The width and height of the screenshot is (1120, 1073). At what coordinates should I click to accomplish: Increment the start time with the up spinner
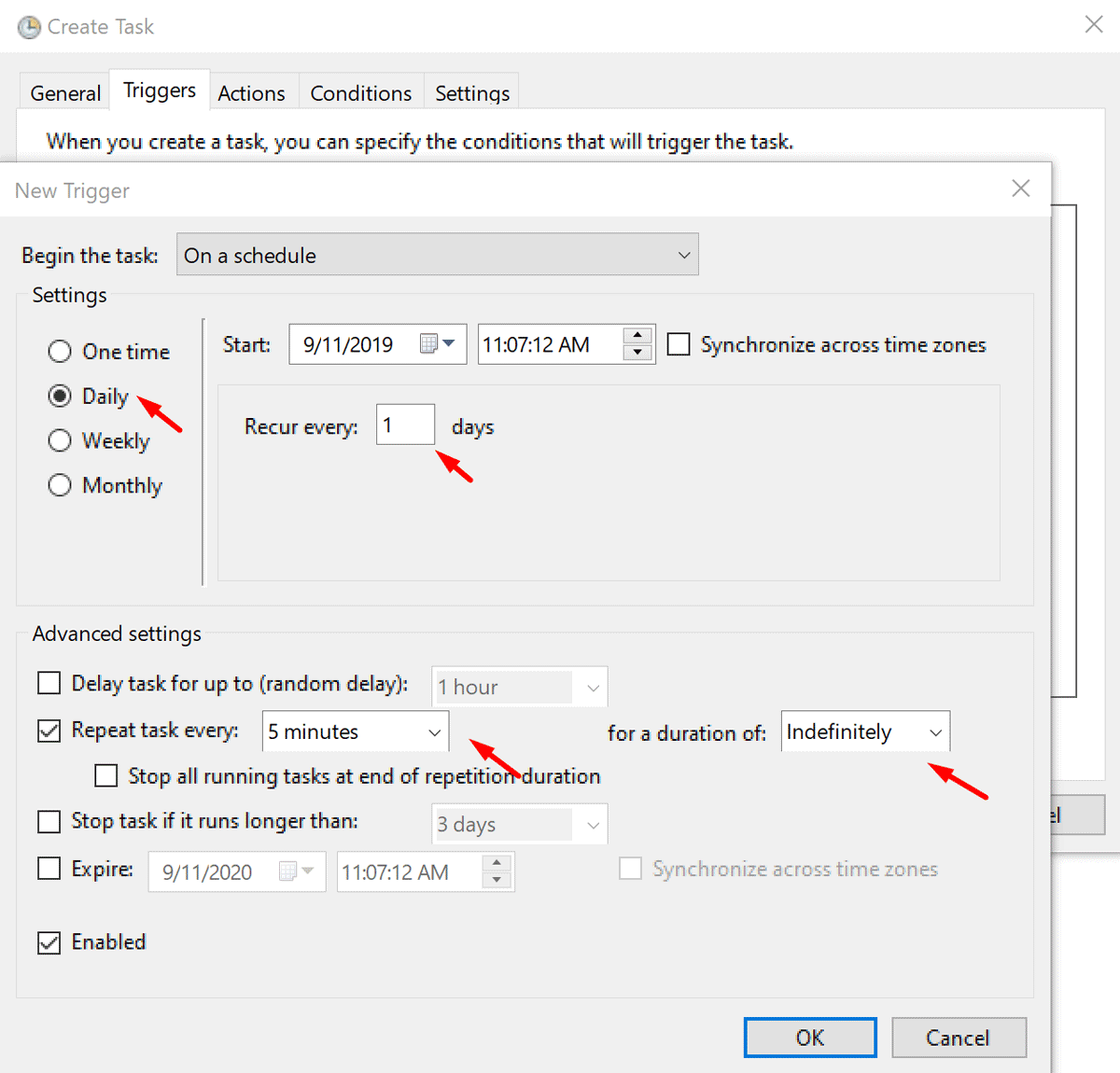[x=637, y=336]
